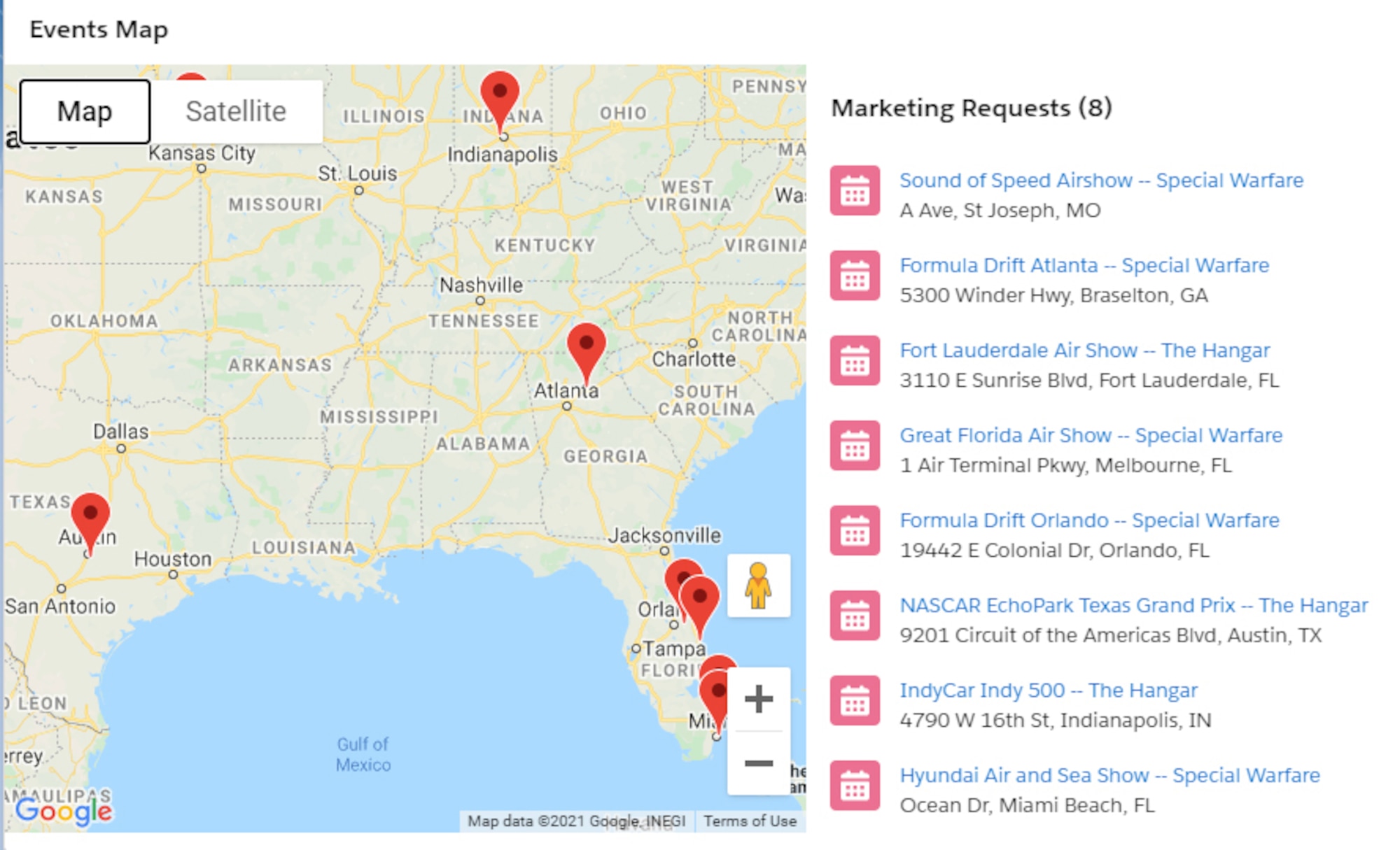Screen dimensions: 1400x850
Task: Click the Events Map title
Action: tap(99, 30)
